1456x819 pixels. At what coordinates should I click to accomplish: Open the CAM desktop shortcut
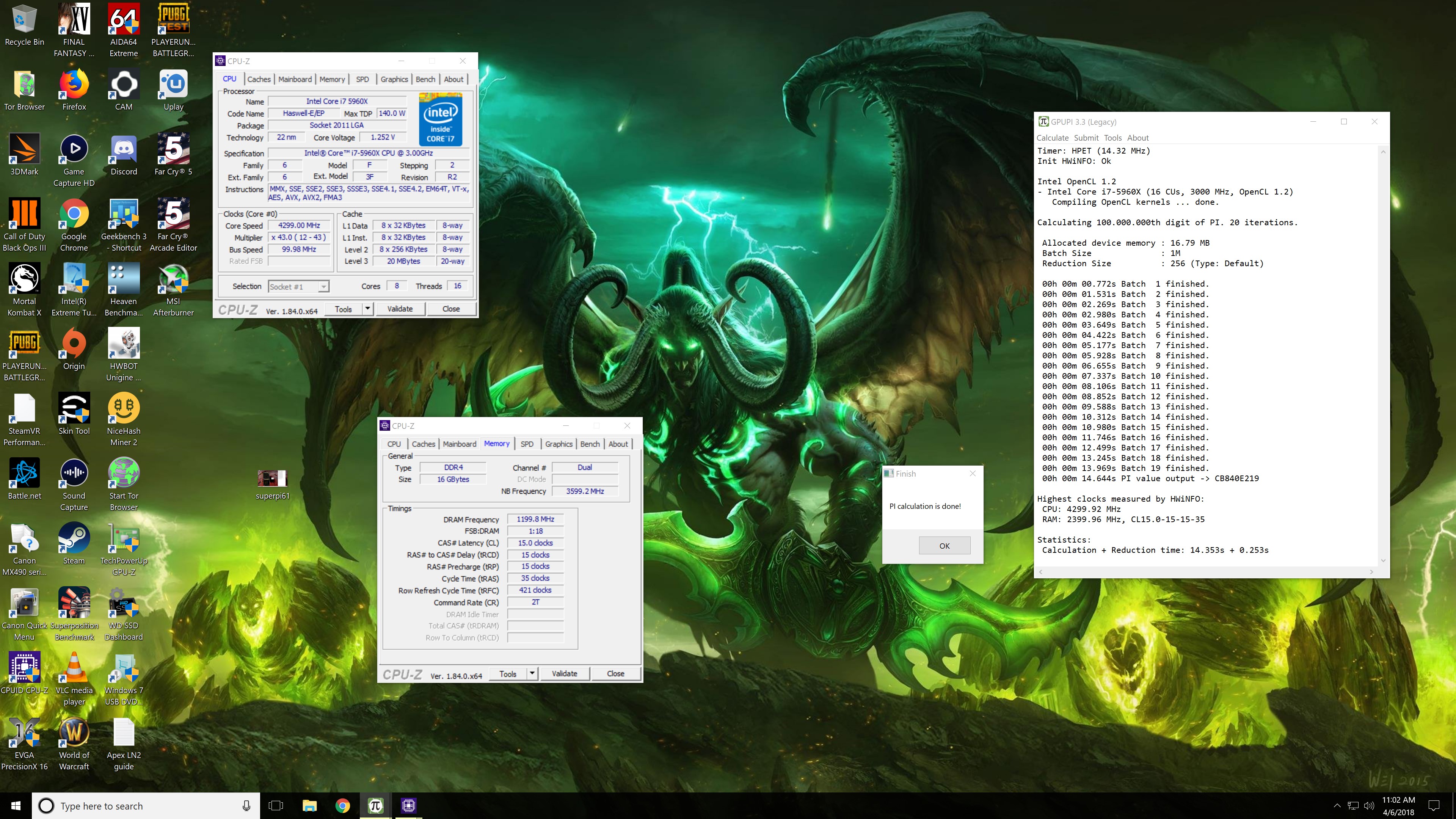(x=124, y=90)
